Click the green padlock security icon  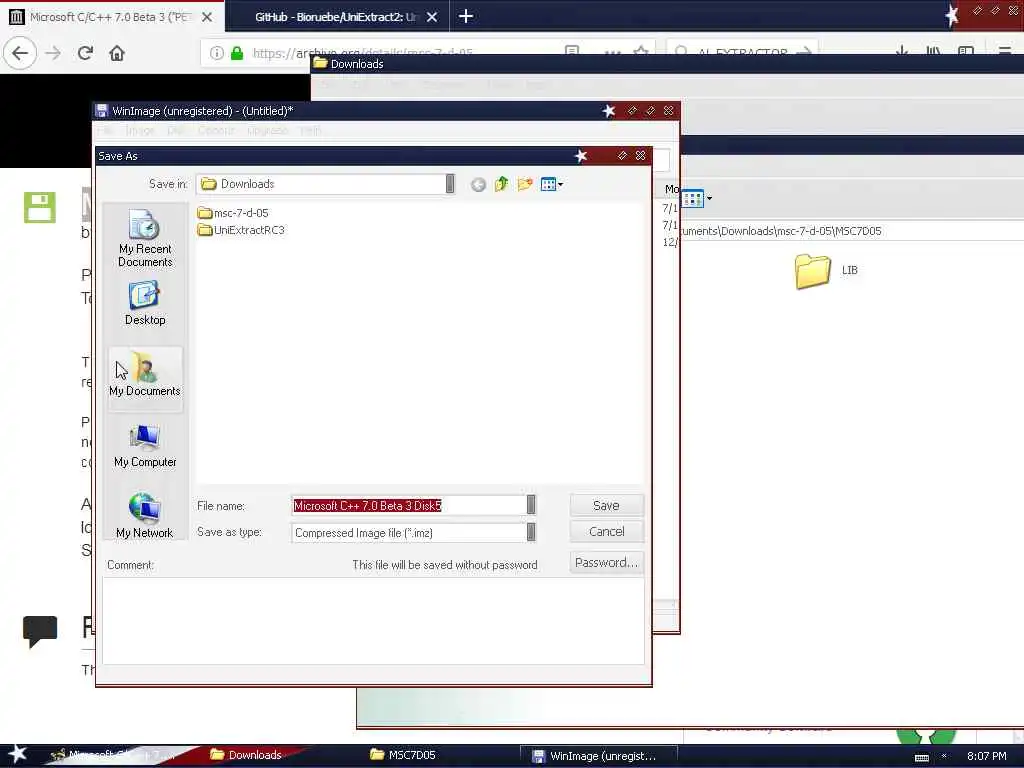237,53
